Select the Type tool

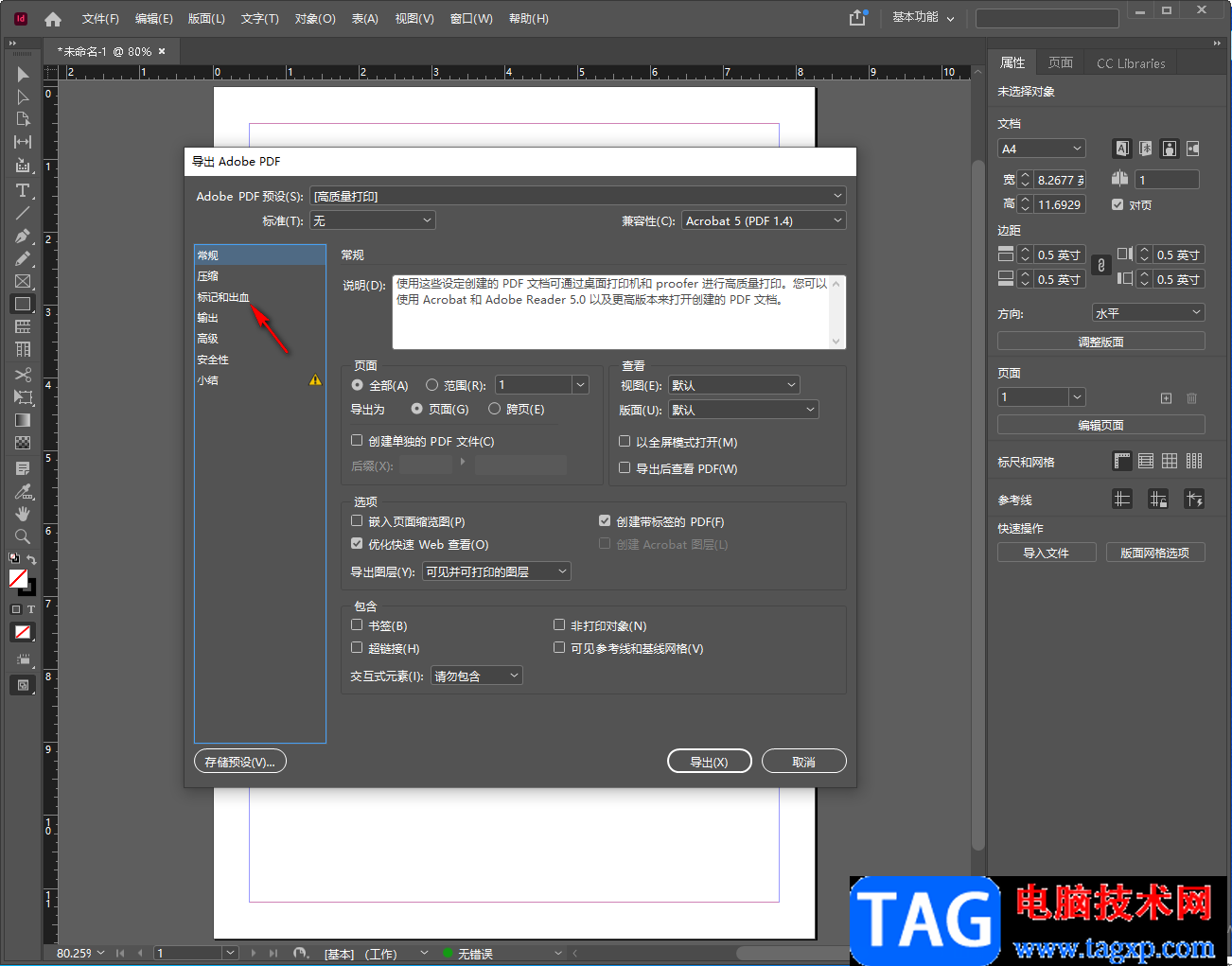(23, 190)
